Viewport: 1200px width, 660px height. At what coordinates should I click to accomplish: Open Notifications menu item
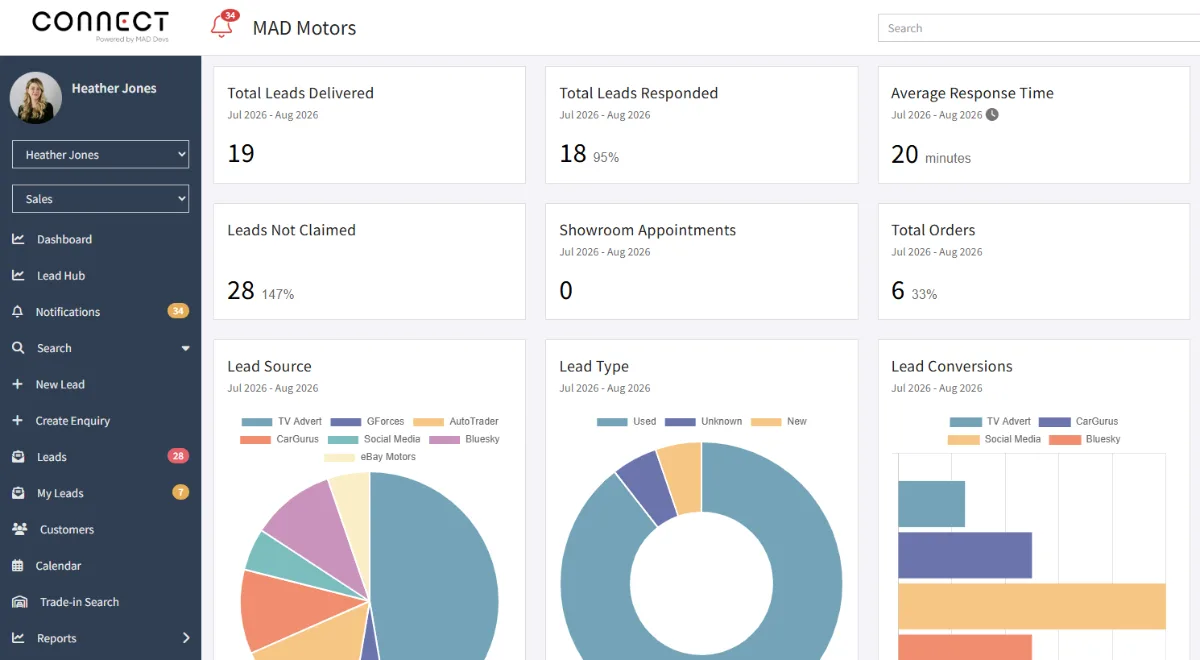[x=68, y=312]
